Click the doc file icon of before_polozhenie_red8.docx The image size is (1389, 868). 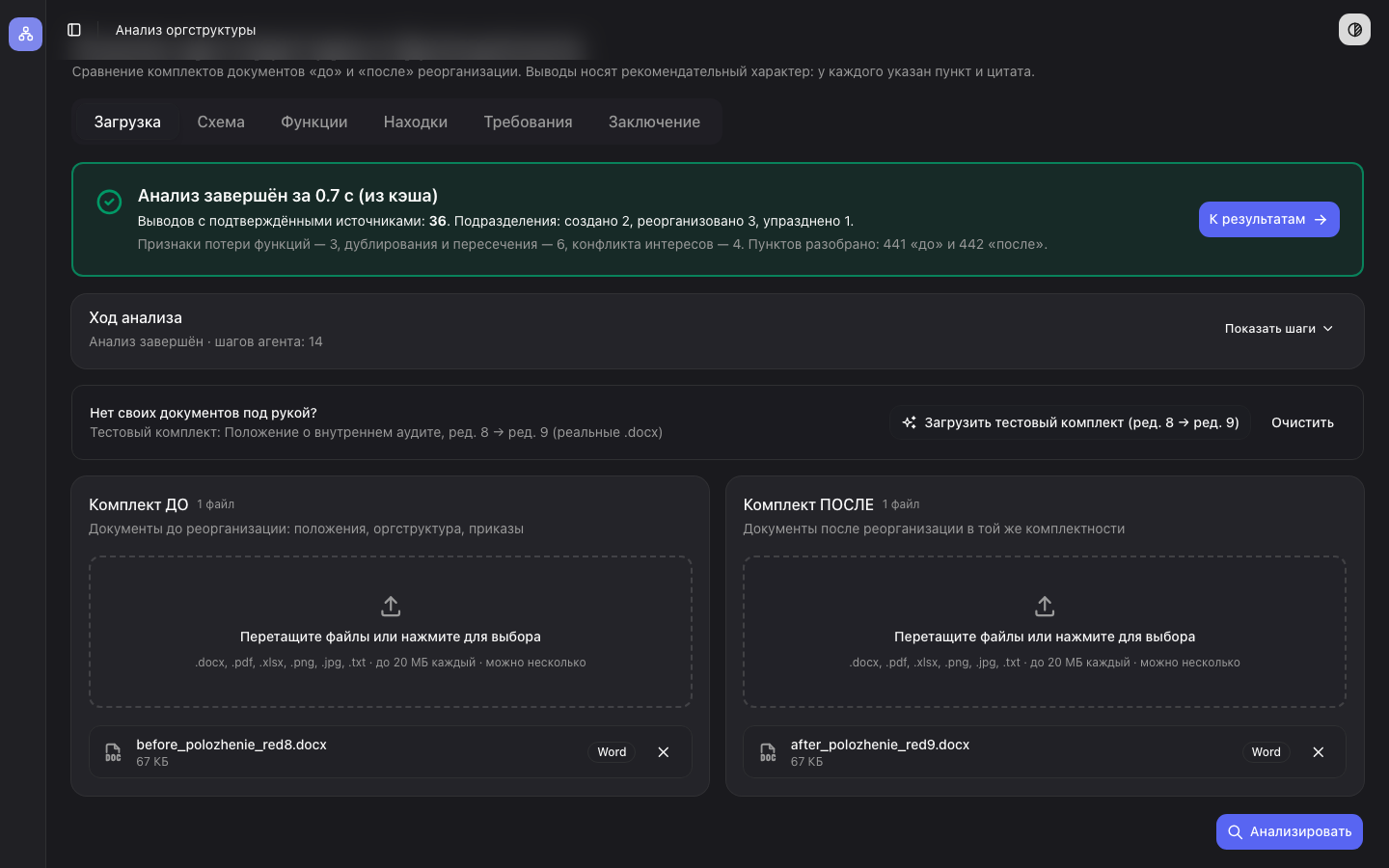(x=113, y=752)
